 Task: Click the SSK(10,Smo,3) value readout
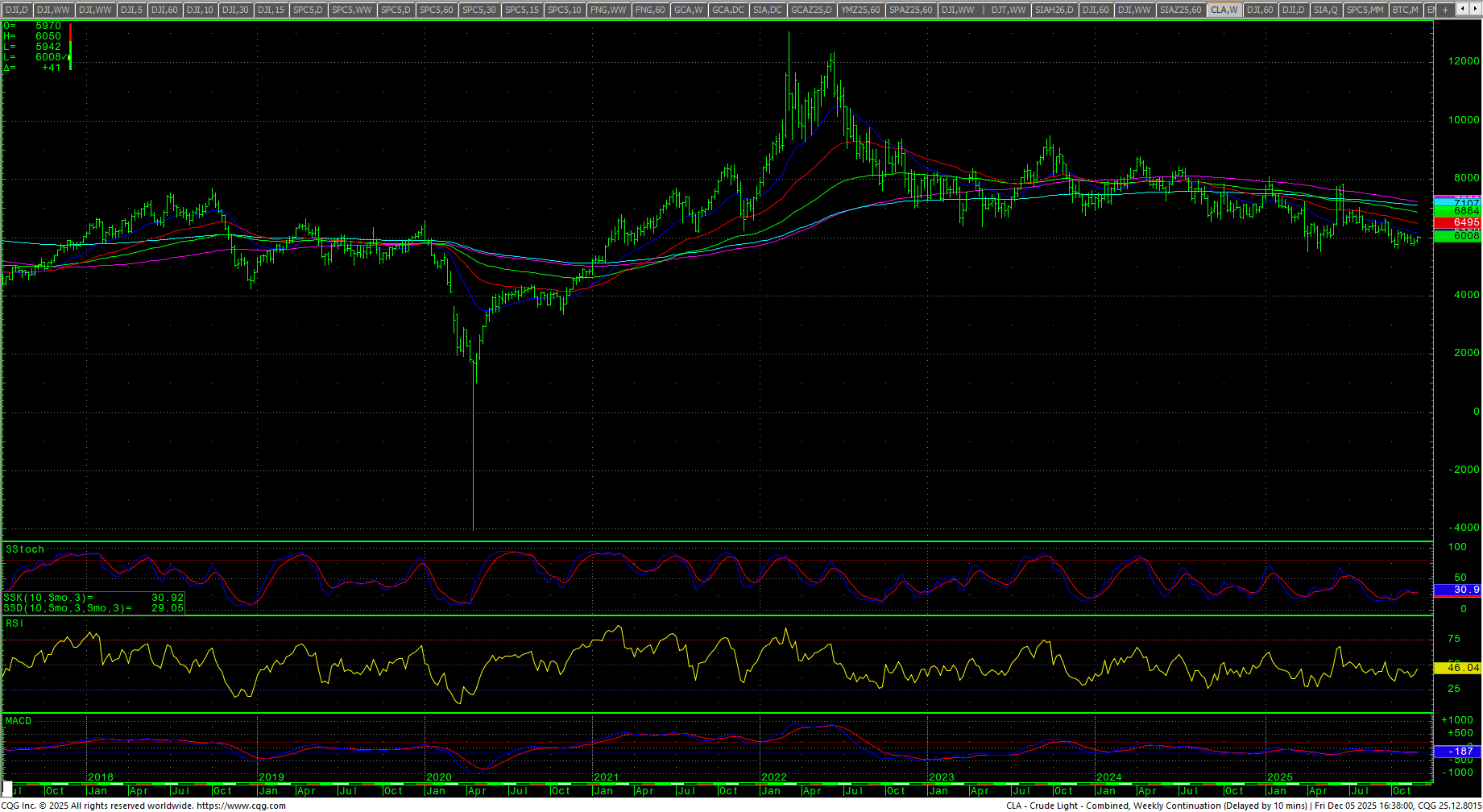(93, 598)
